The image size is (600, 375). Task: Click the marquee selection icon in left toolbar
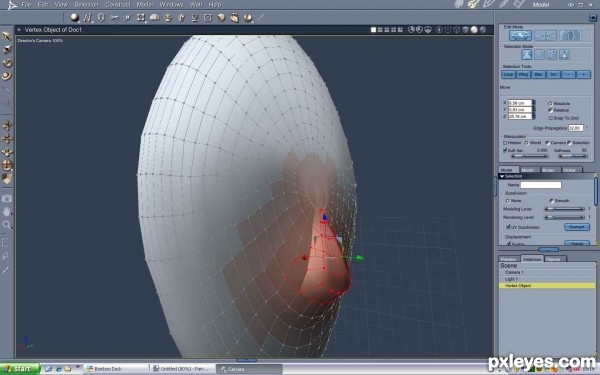pyautogui.click(x=5, y=243)
